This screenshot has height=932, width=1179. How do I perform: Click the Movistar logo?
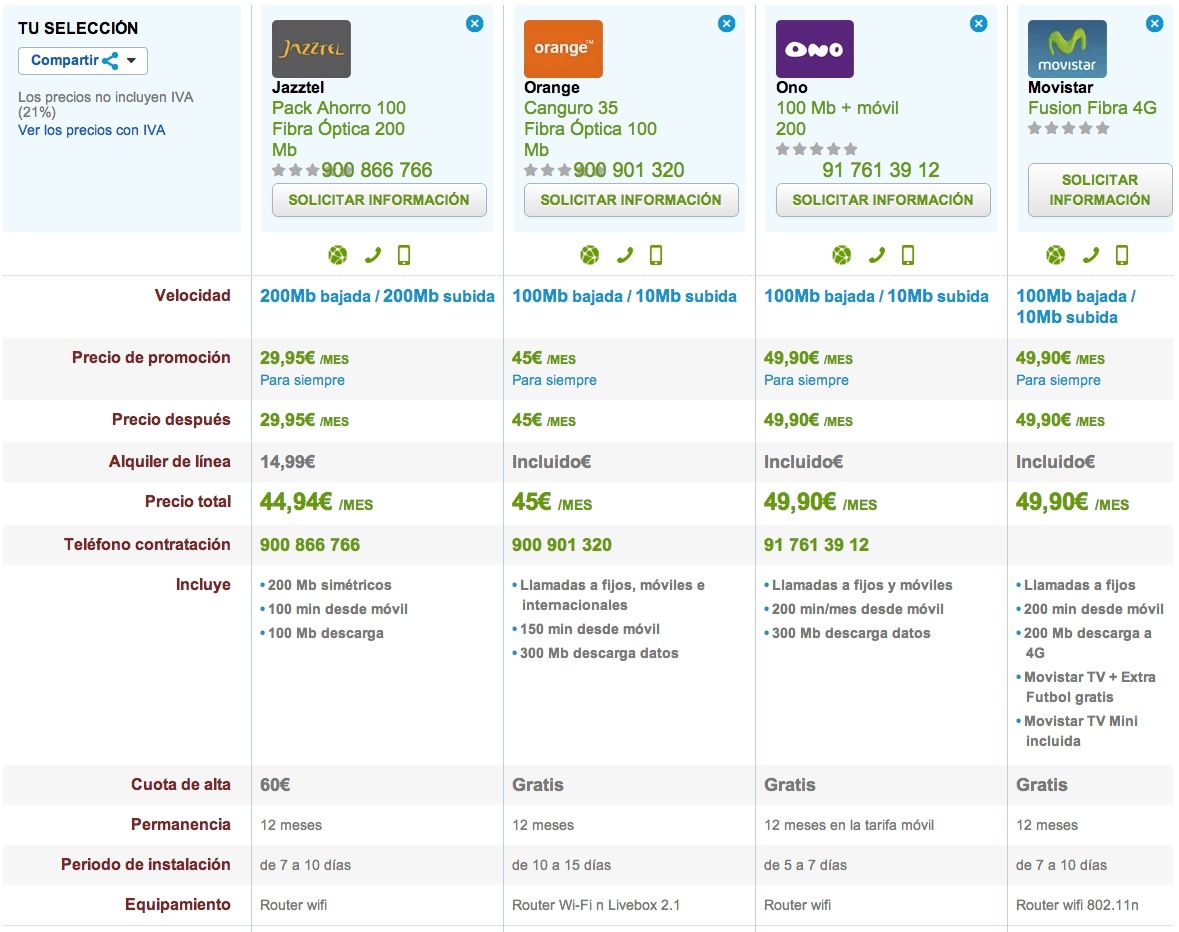1067,49
